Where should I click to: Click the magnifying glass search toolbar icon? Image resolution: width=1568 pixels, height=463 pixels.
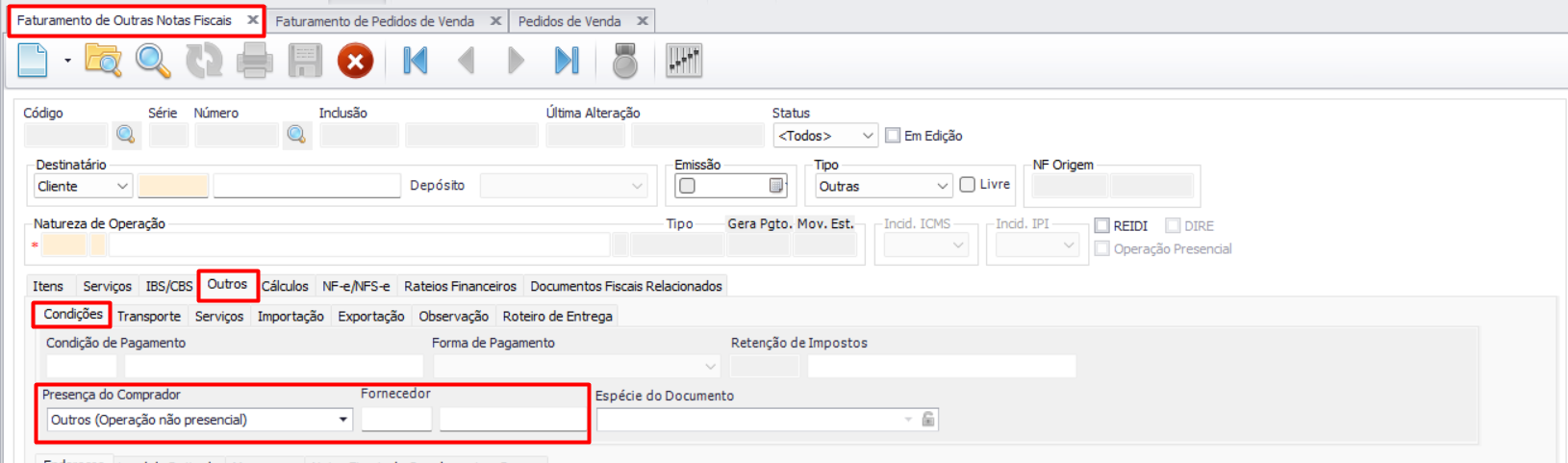coord(153,61)
